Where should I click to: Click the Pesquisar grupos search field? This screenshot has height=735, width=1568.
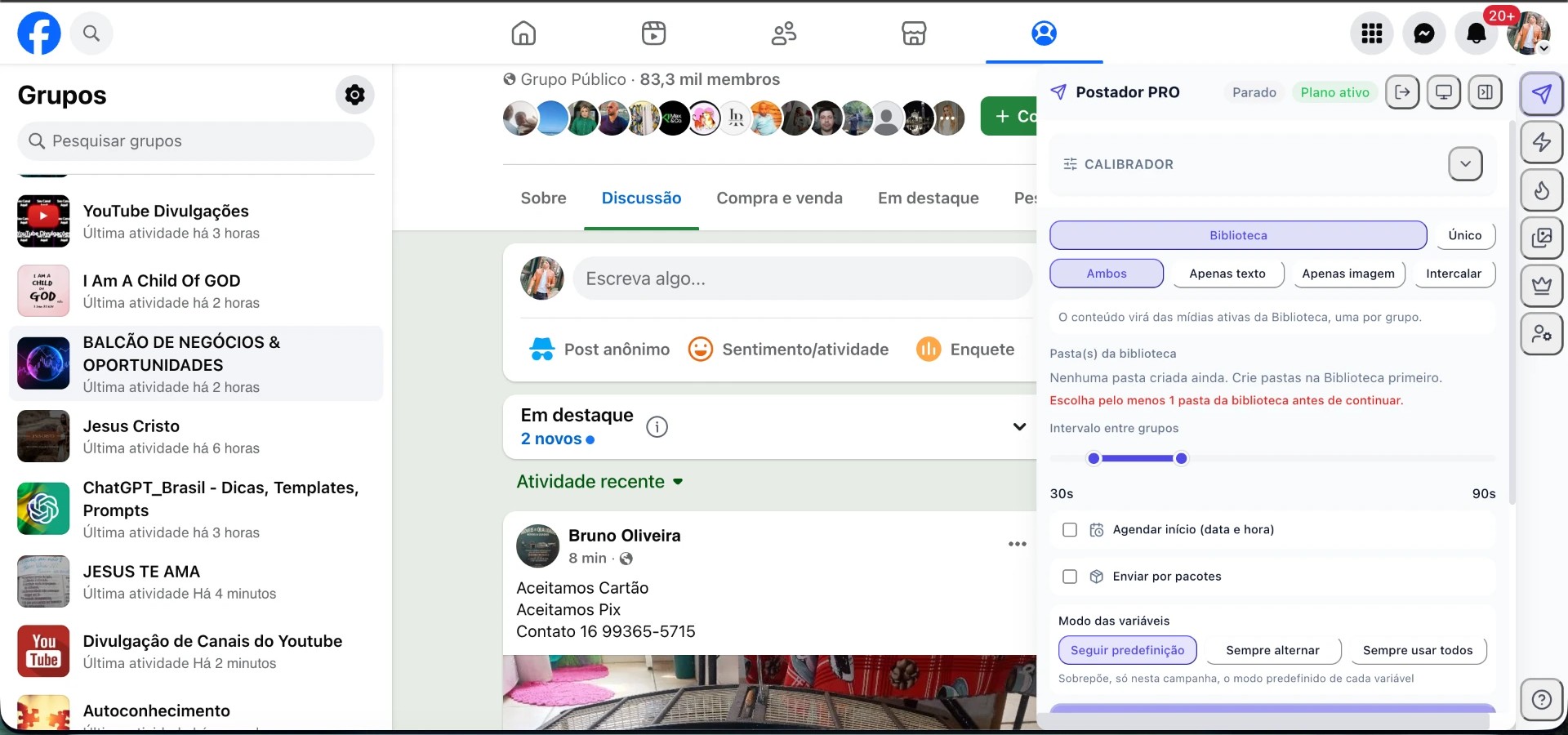click(x=196, y=141)
